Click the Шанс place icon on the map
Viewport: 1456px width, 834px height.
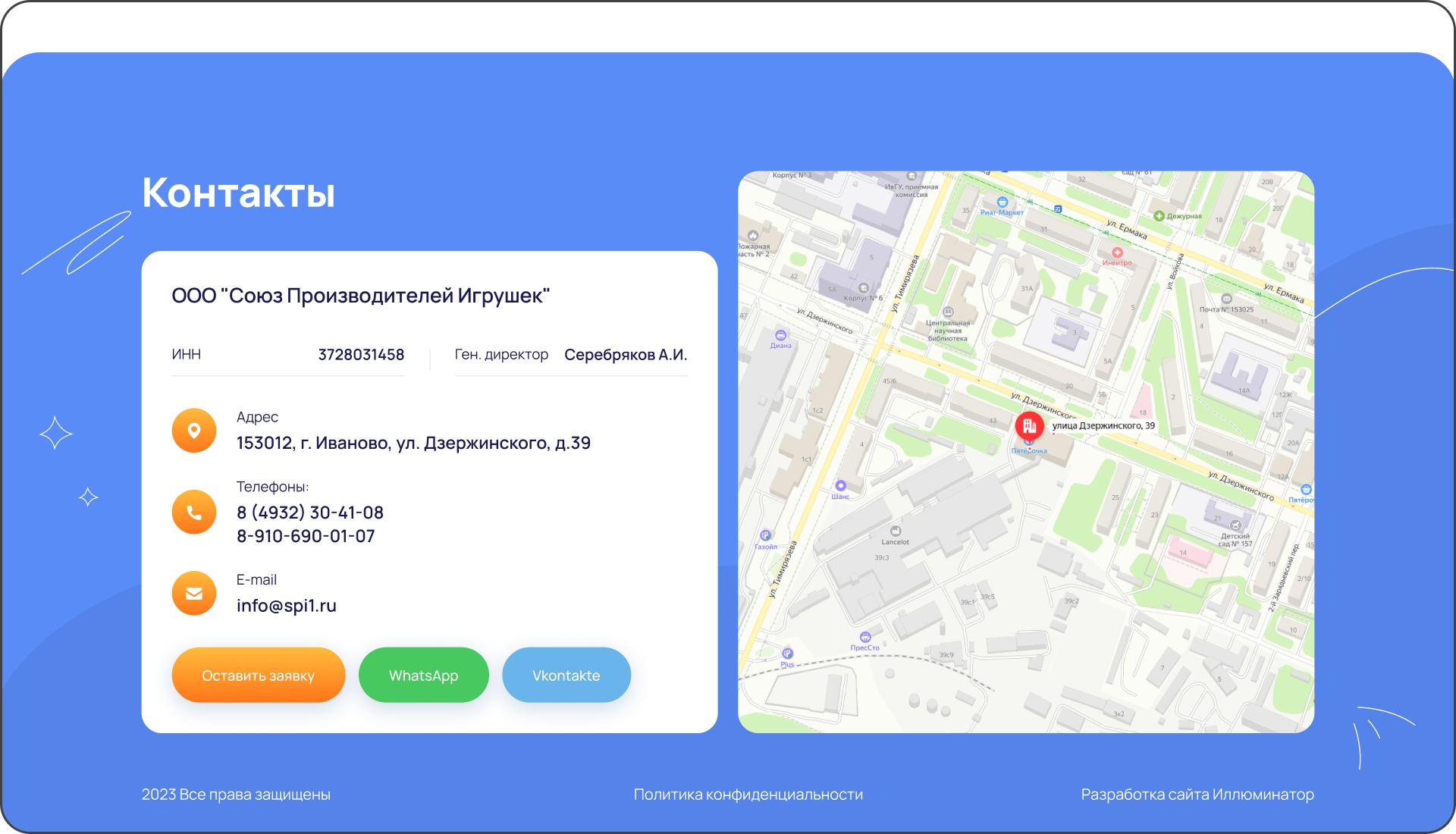click(x=840, y=486)
